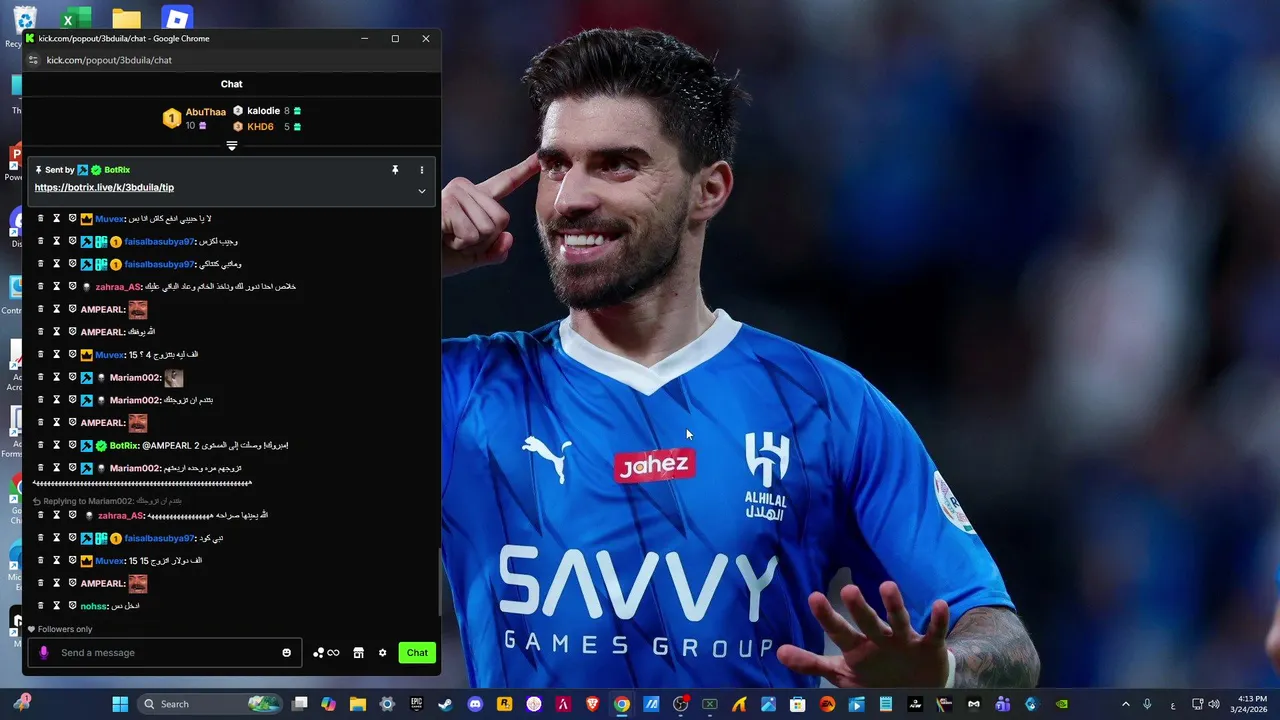Click Mariam002's emote image thumbnail

tap(174, 378)
